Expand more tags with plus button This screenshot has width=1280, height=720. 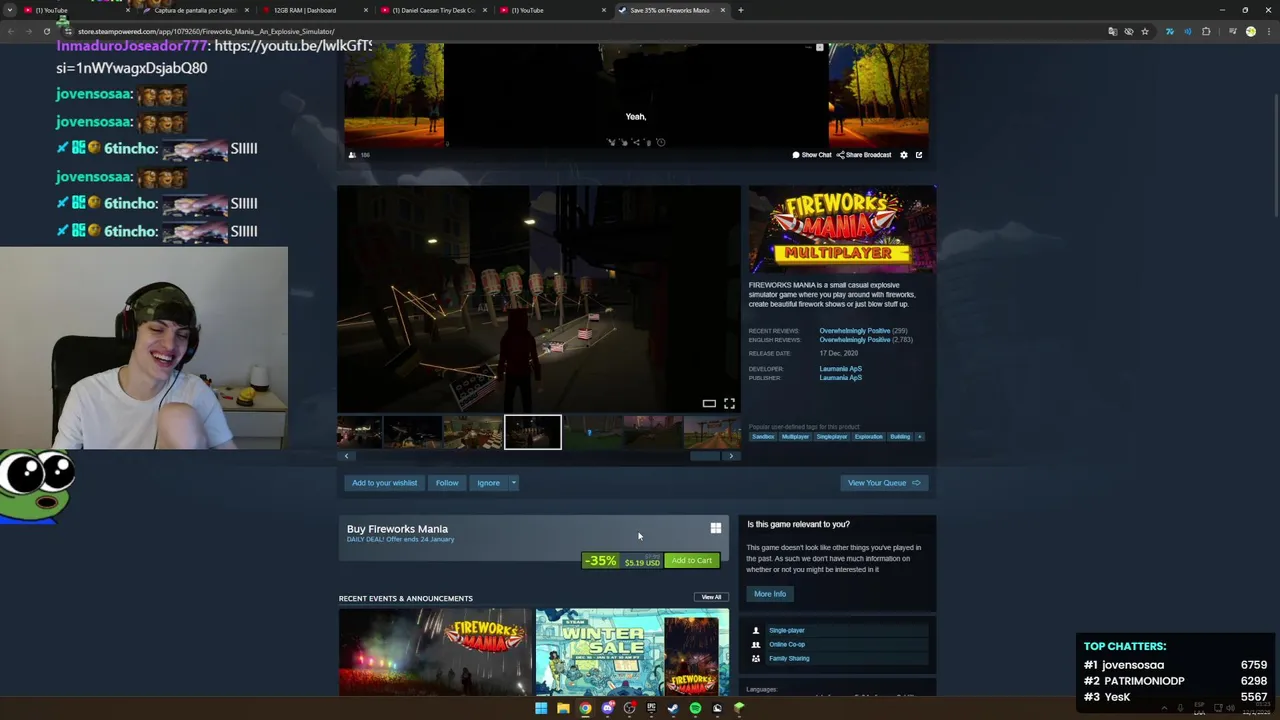[x=920, y=437]
